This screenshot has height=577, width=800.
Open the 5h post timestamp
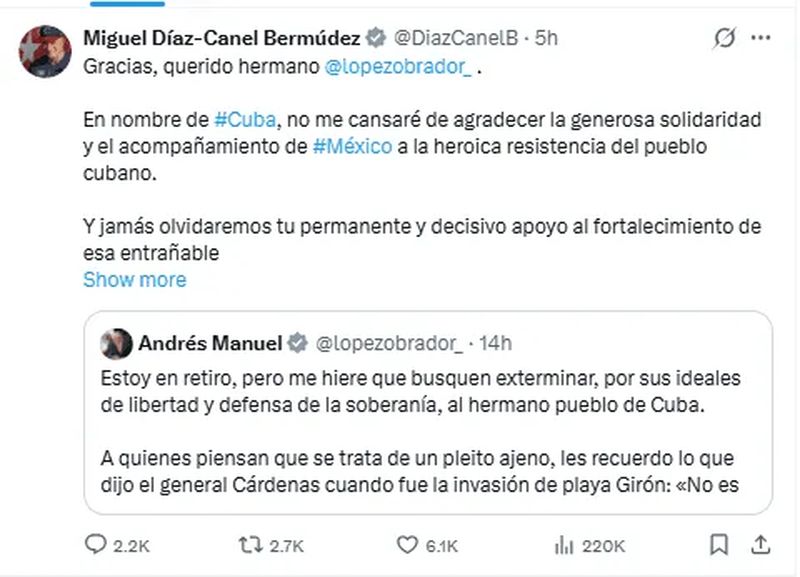547,39
